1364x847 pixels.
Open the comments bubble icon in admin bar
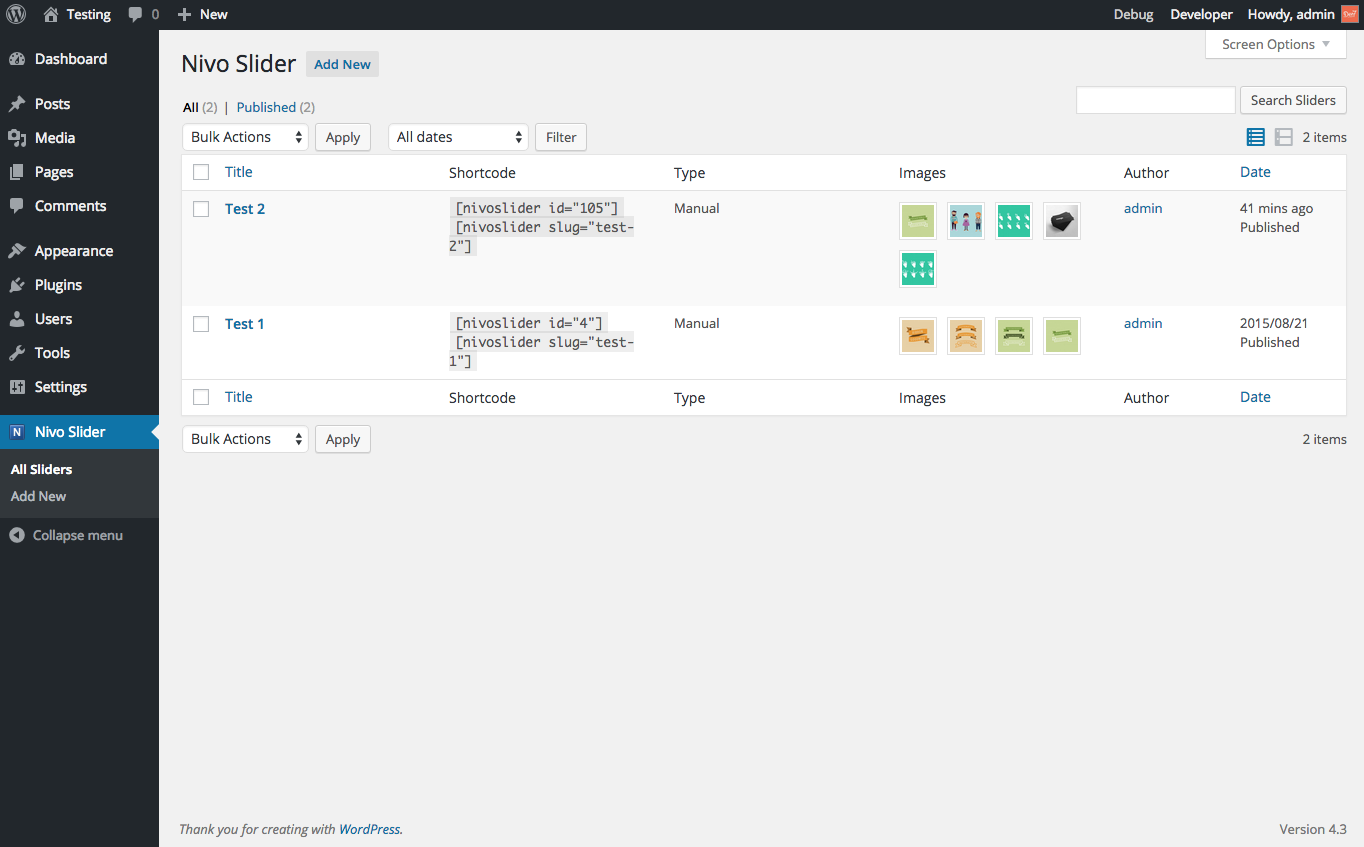pyautogui.click(x=135, y=14)
